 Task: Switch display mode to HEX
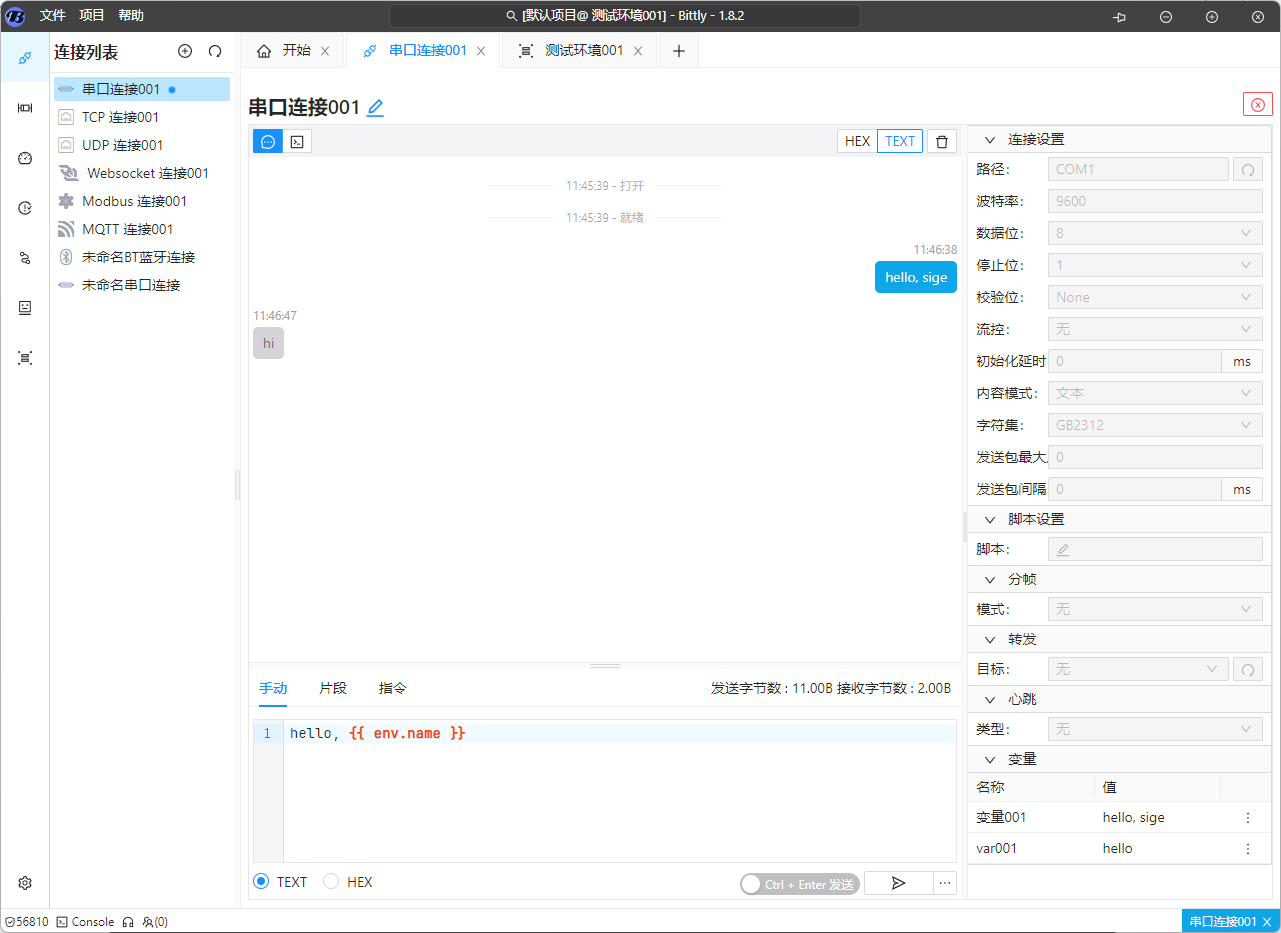point(856,141)
